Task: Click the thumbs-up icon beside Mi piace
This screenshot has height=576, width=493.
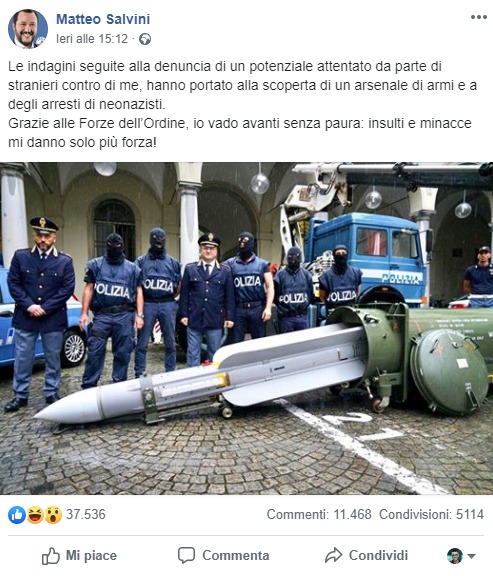Action: [51, 555]
